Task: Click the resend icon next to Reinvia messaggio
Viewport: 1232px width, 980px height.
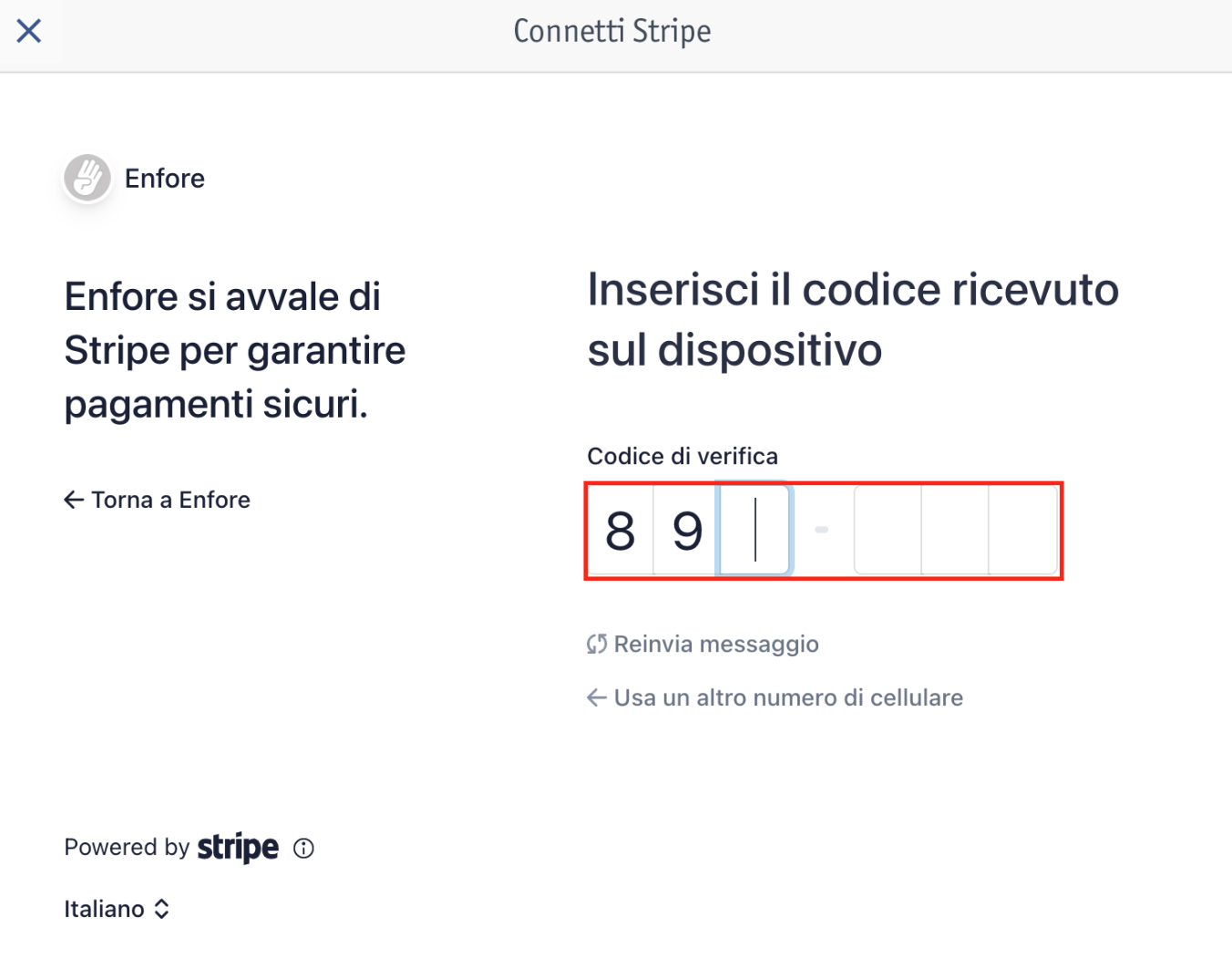Action: click(x=597, y=645)
